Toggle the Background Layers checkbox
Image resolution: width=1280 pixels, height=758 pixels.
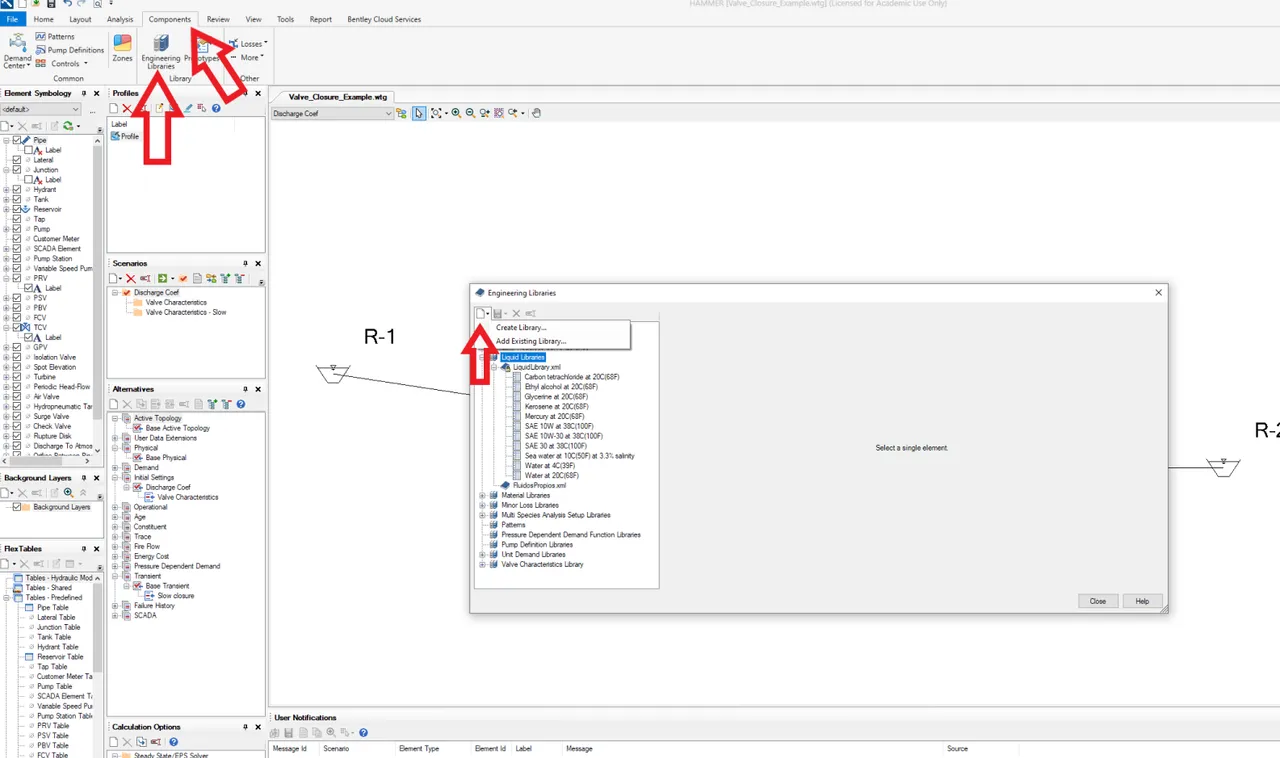tap(17, 507)
